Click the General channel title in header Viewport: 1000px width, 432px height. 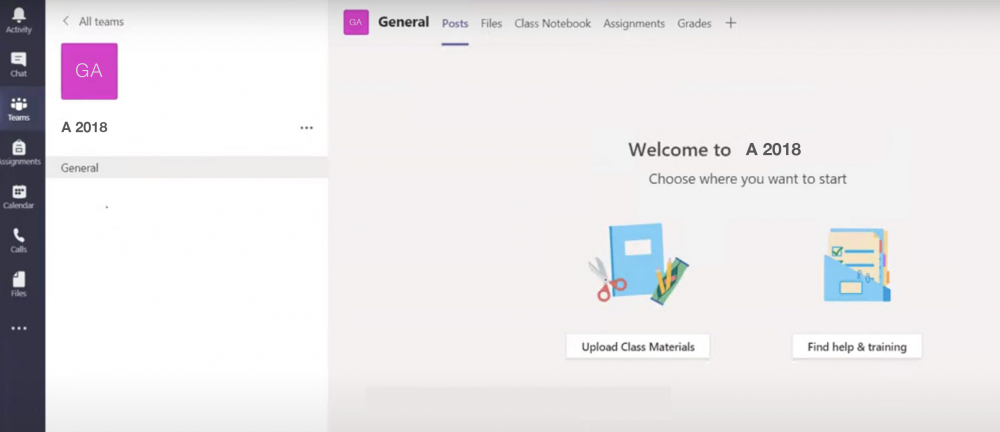click(x=404, y=22)
